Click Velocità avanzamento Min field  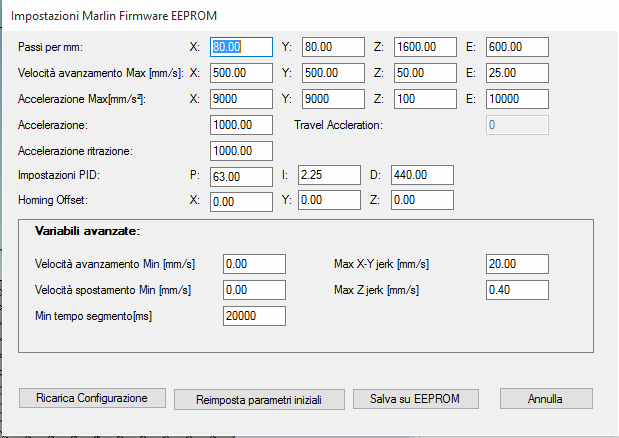[254, 264]
